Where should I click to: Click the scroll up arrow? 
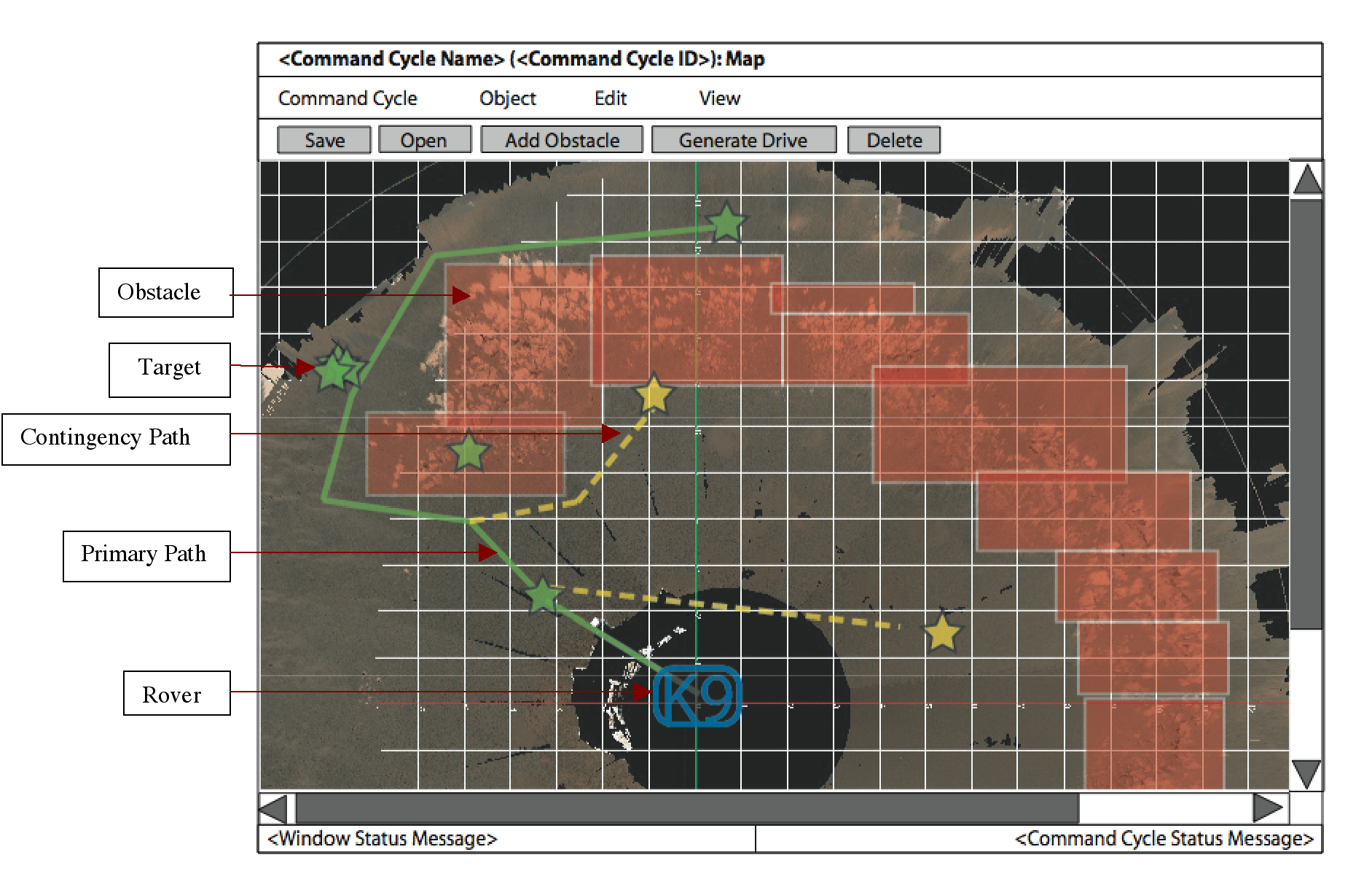pyautogui.click(x=1307, y=179)
